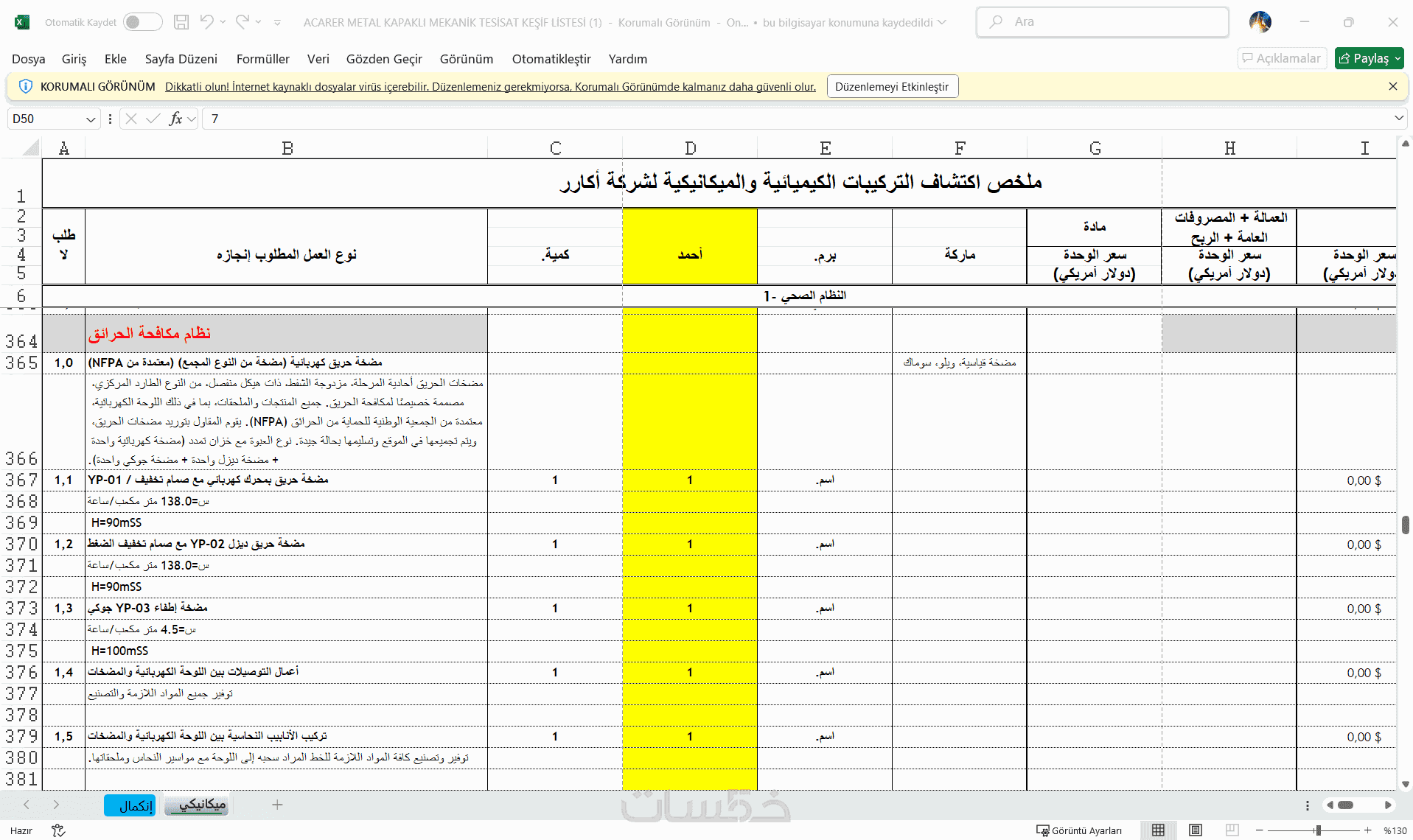This screenshot has height=840, width=1413.
Task: Cancel the formula entry with X icon
Action: (131, 119)
